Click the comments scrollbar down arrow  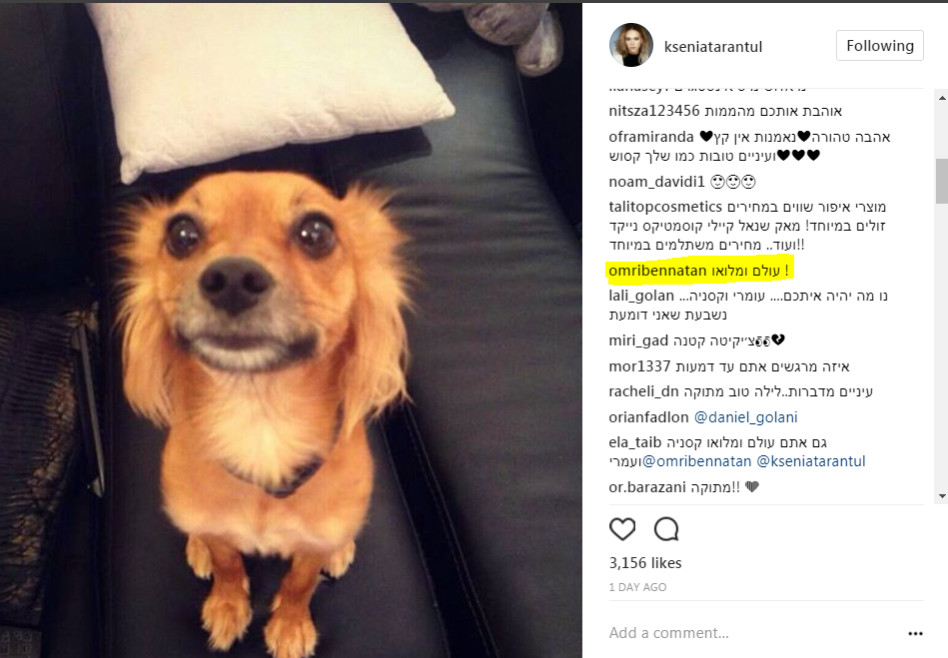point(942,497)
